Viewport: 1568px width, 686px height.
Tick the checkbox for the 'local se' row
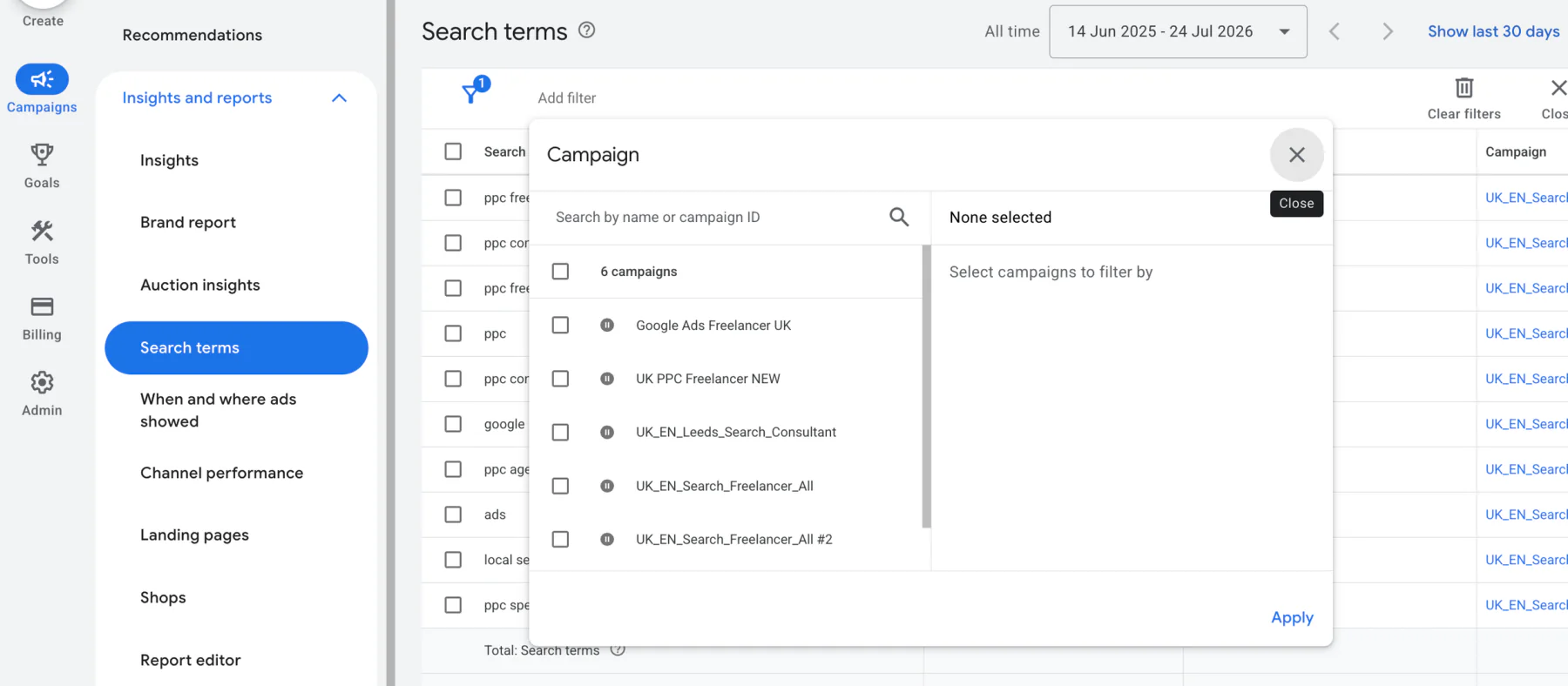pyautogui.click(x=453, y=560)
